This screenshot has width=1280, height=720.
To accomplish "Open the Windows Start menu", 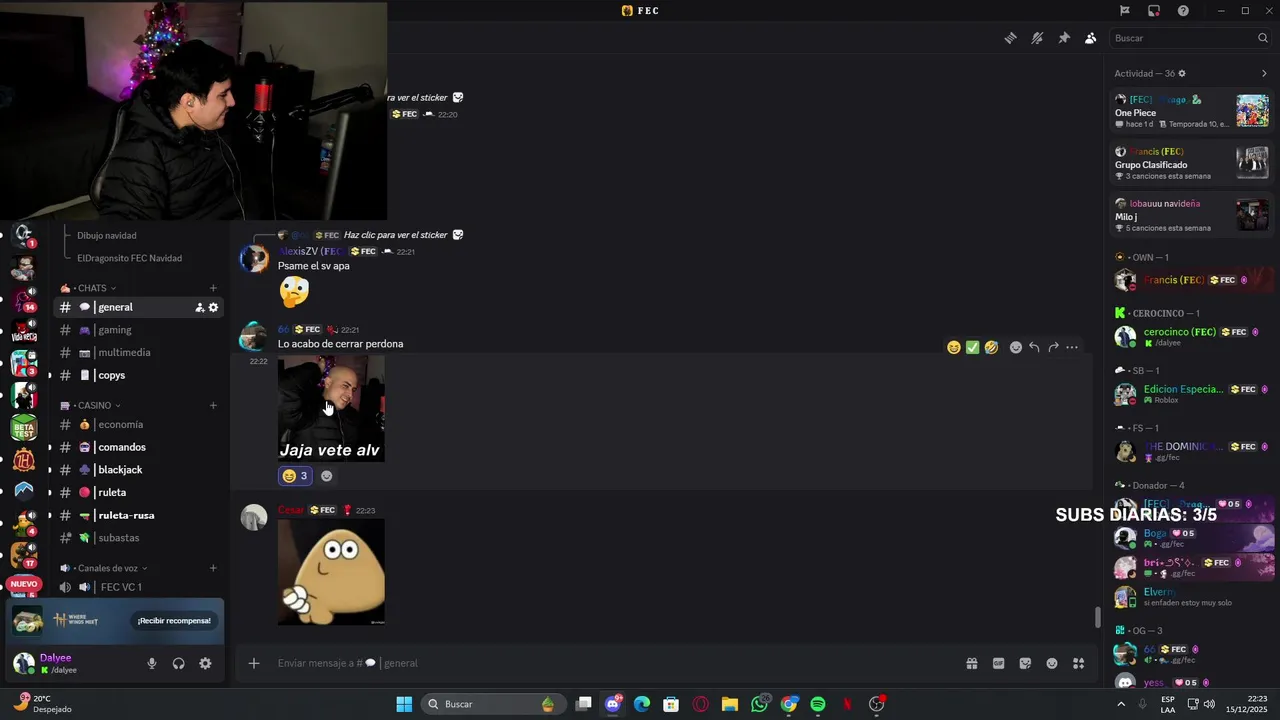I will tap(404, 704).
